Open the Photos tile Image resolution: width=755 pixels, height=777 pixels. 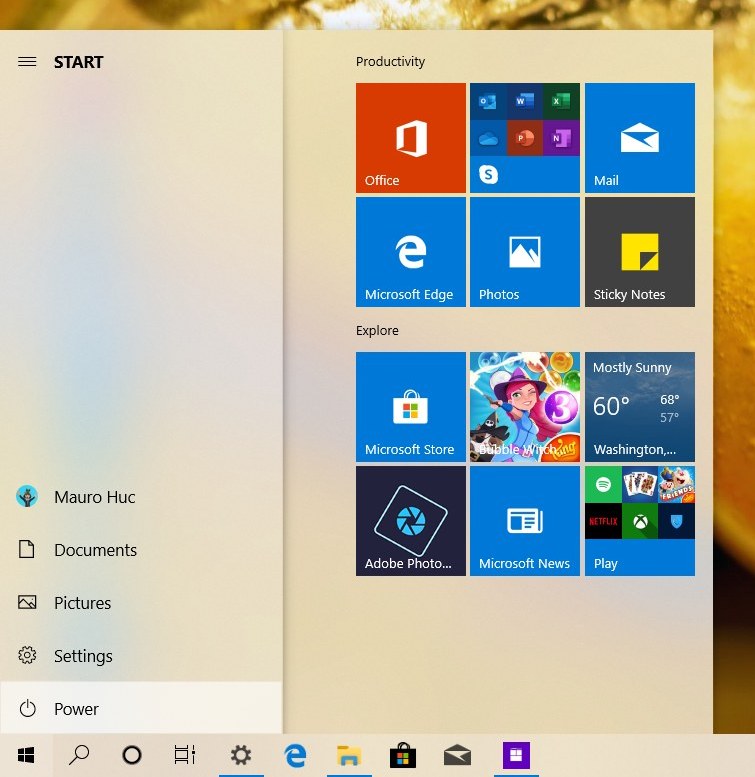[525, 252]
